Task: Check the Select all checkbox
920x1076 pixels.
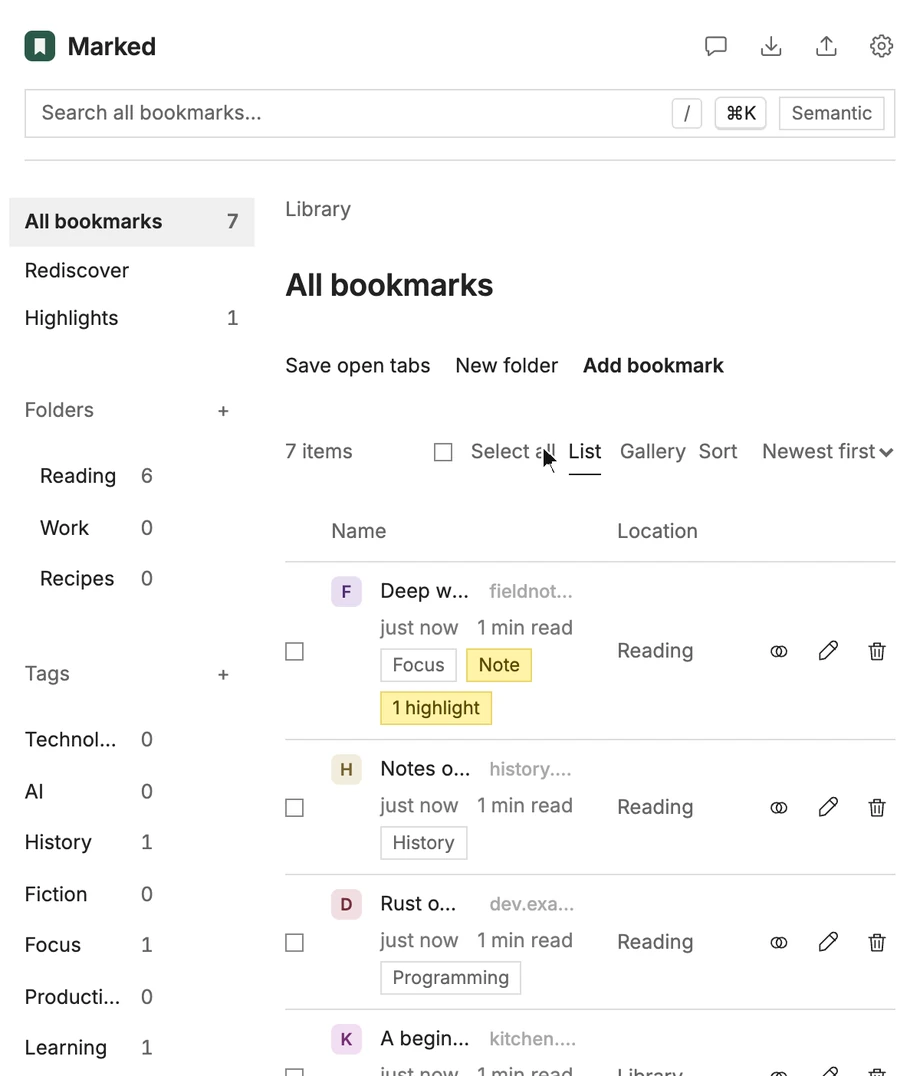Action: [x=443, y=452]
